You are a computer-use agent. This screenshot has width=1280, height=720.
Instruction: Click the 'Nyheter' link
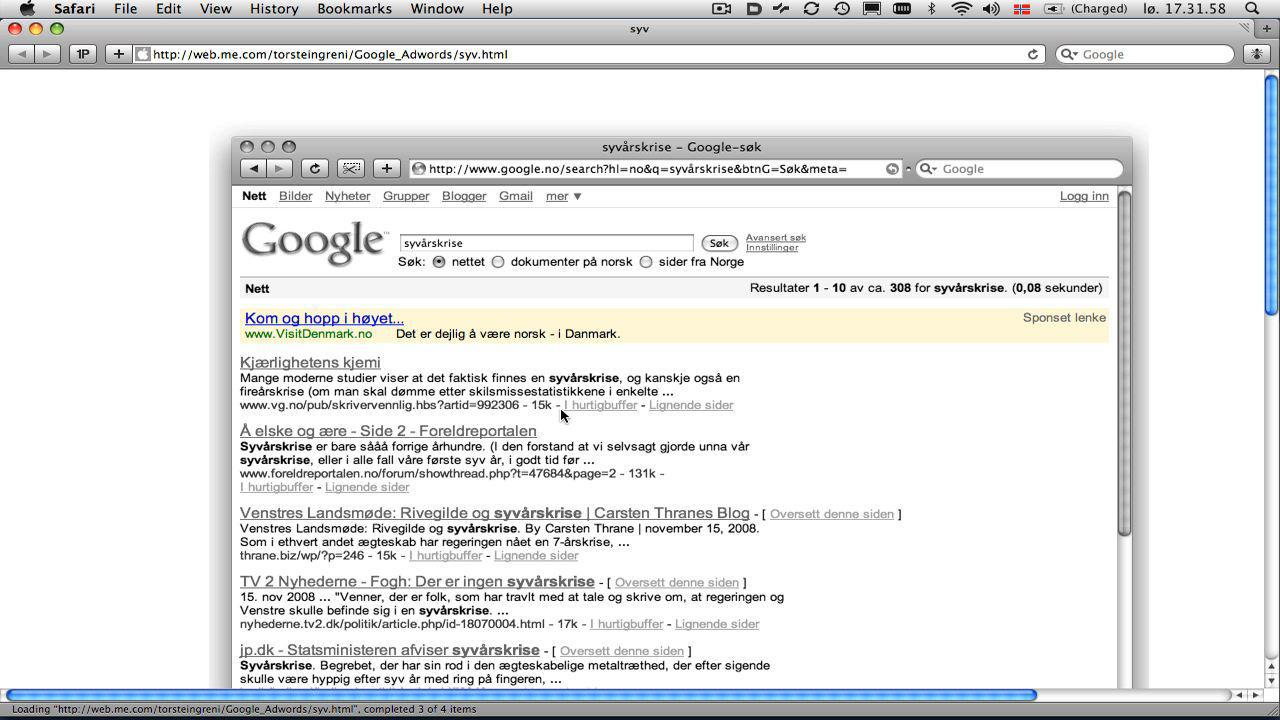[347, 196]
